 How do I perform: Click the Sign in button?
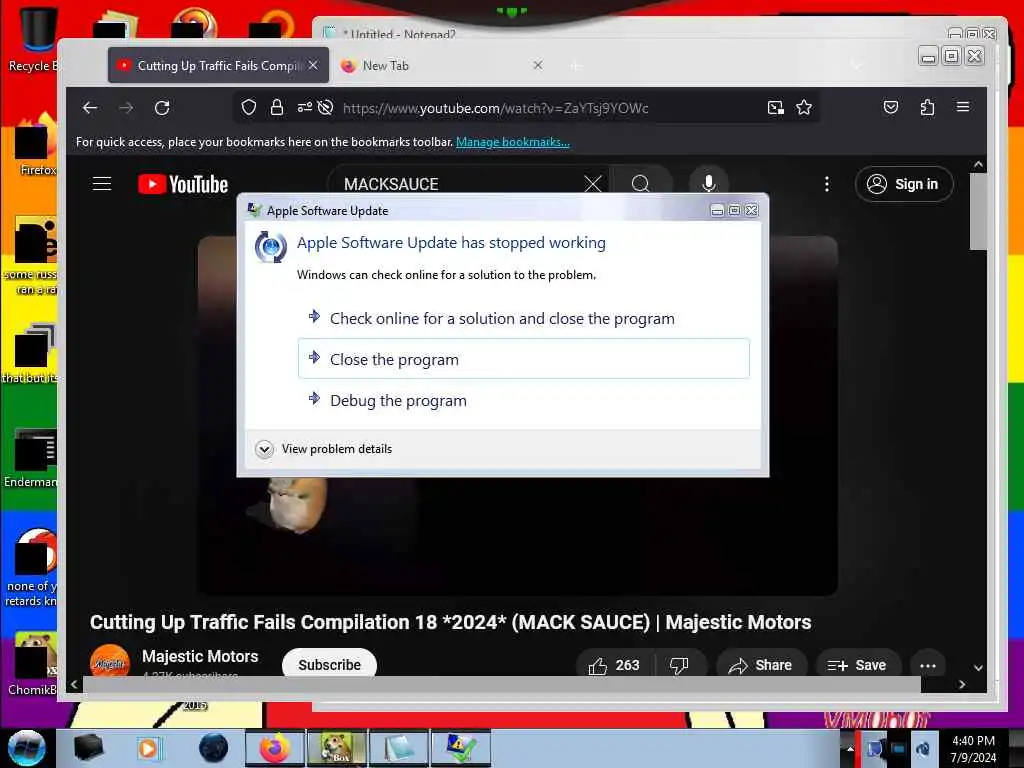[x=904, y=184]
